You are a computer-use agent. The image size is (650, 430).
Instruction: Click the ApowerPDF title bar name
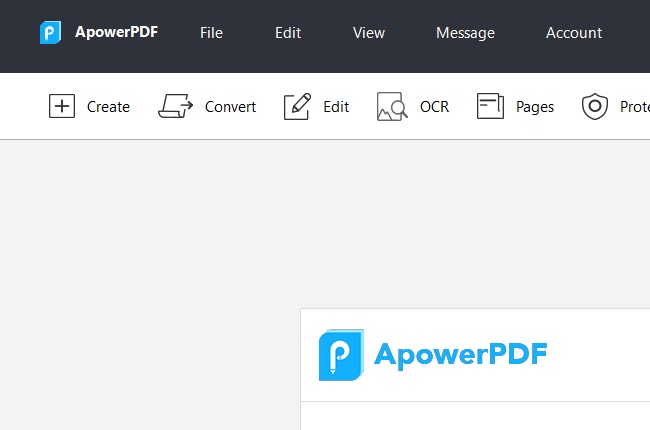pyautogui.click(x=116, y=32)
